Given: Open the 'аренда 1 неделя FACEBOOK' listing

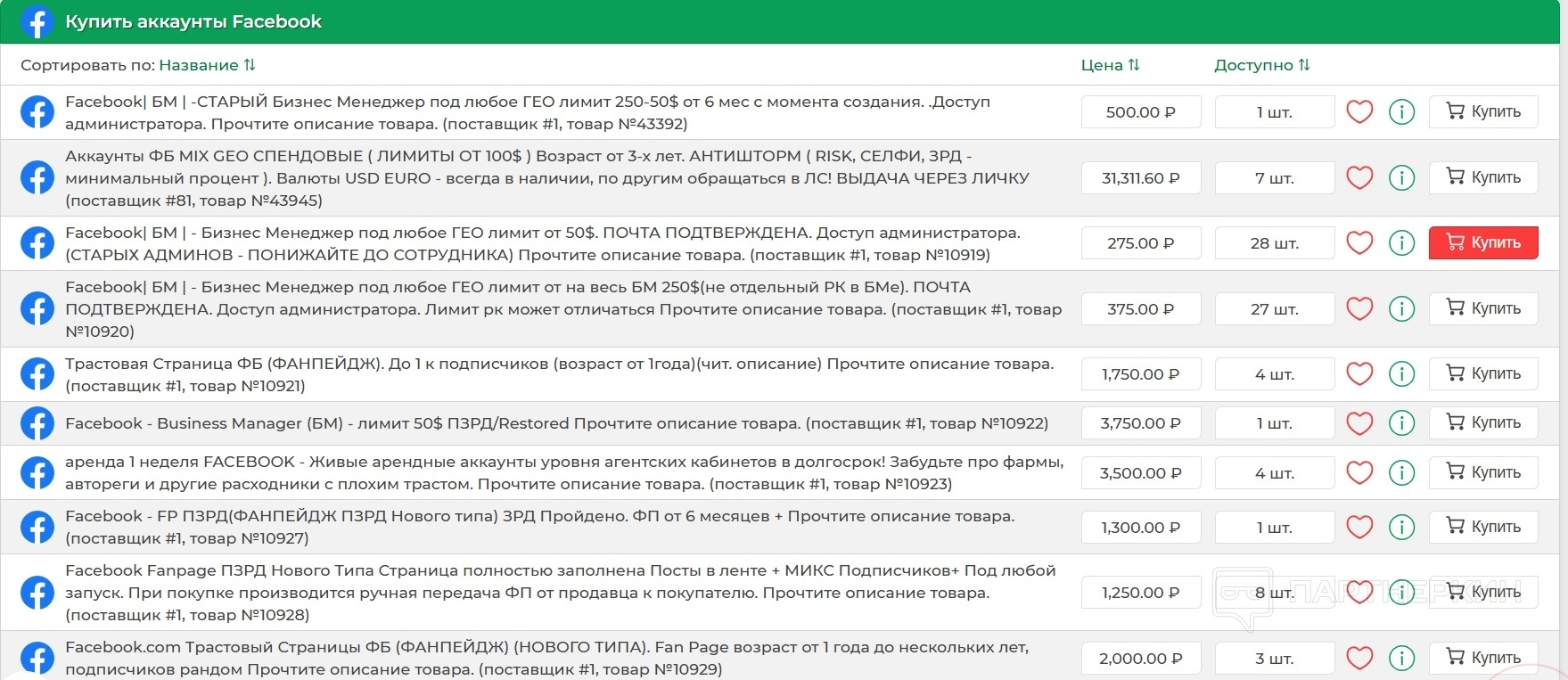Looking at the screenshot, I should click(x=564, y=473).
